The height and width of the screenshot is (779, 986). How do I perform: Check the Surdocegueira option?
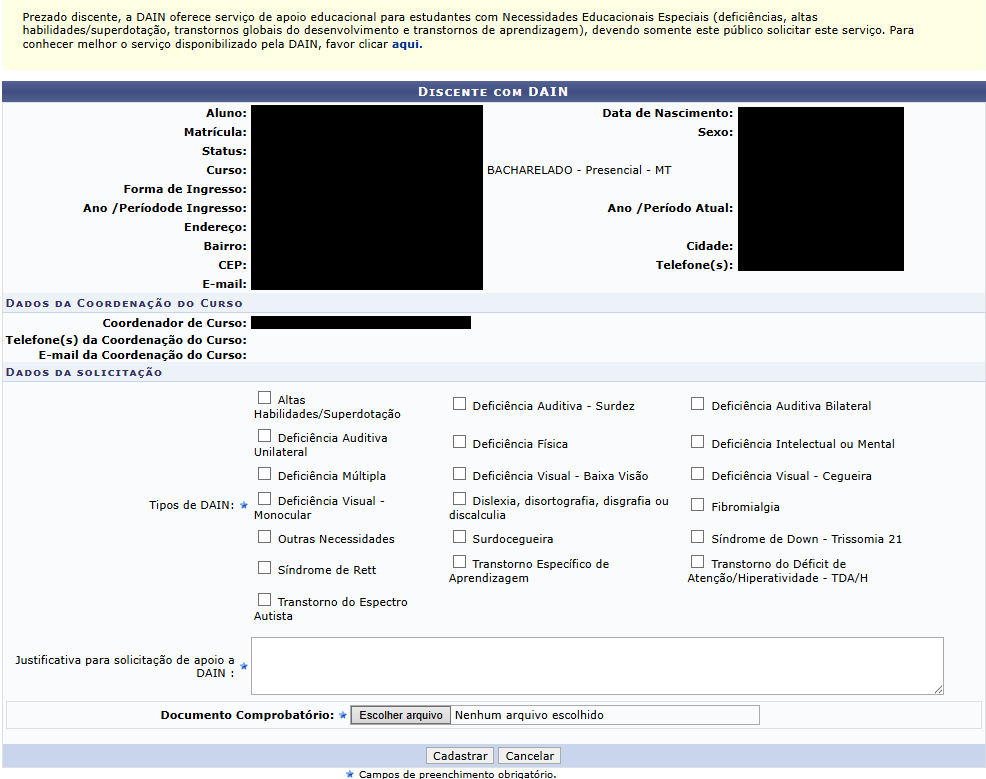pos(459,537)
